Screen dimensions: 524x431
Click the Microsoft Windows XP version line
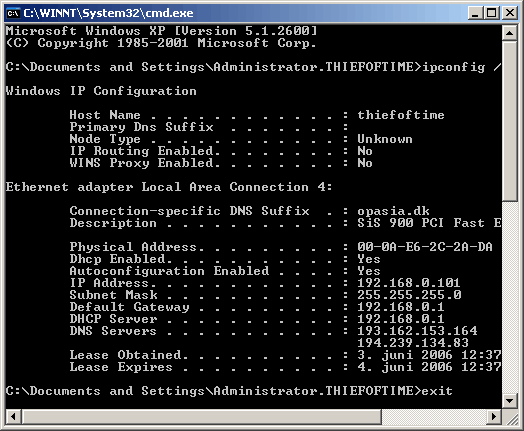coord(161,31)
